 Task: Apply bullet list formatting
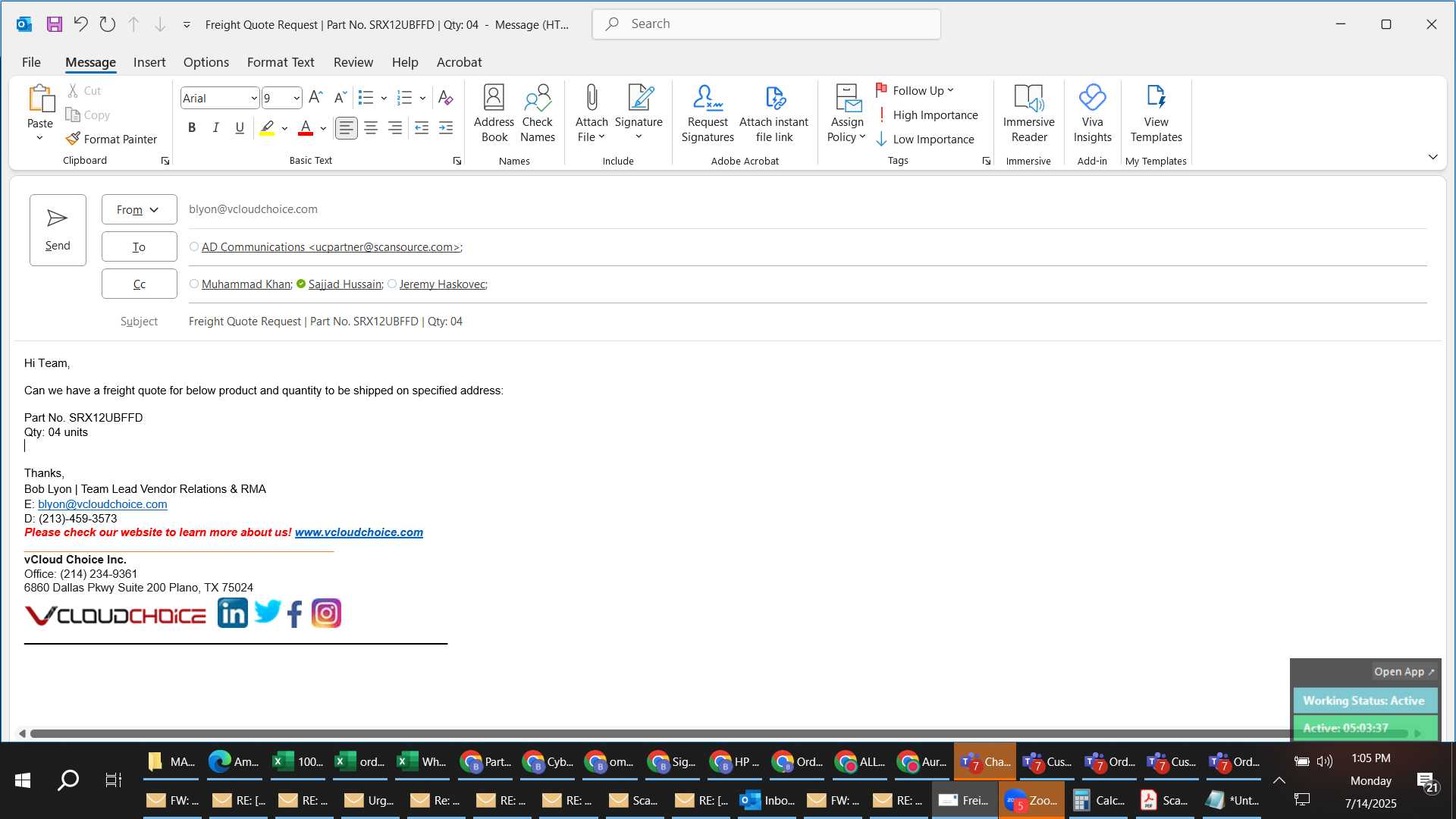pos(366,98)
